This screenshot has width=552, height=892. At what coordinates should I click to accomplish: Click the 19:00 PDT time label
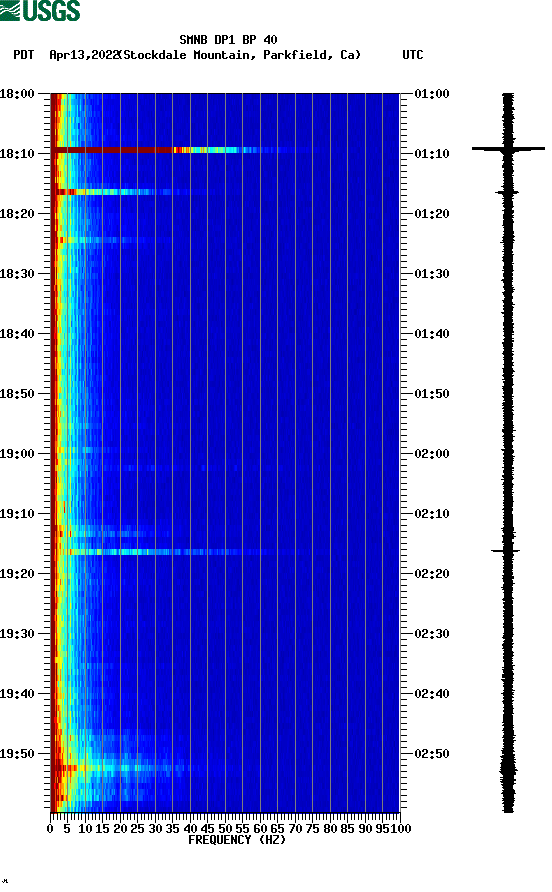coord(17,454)
